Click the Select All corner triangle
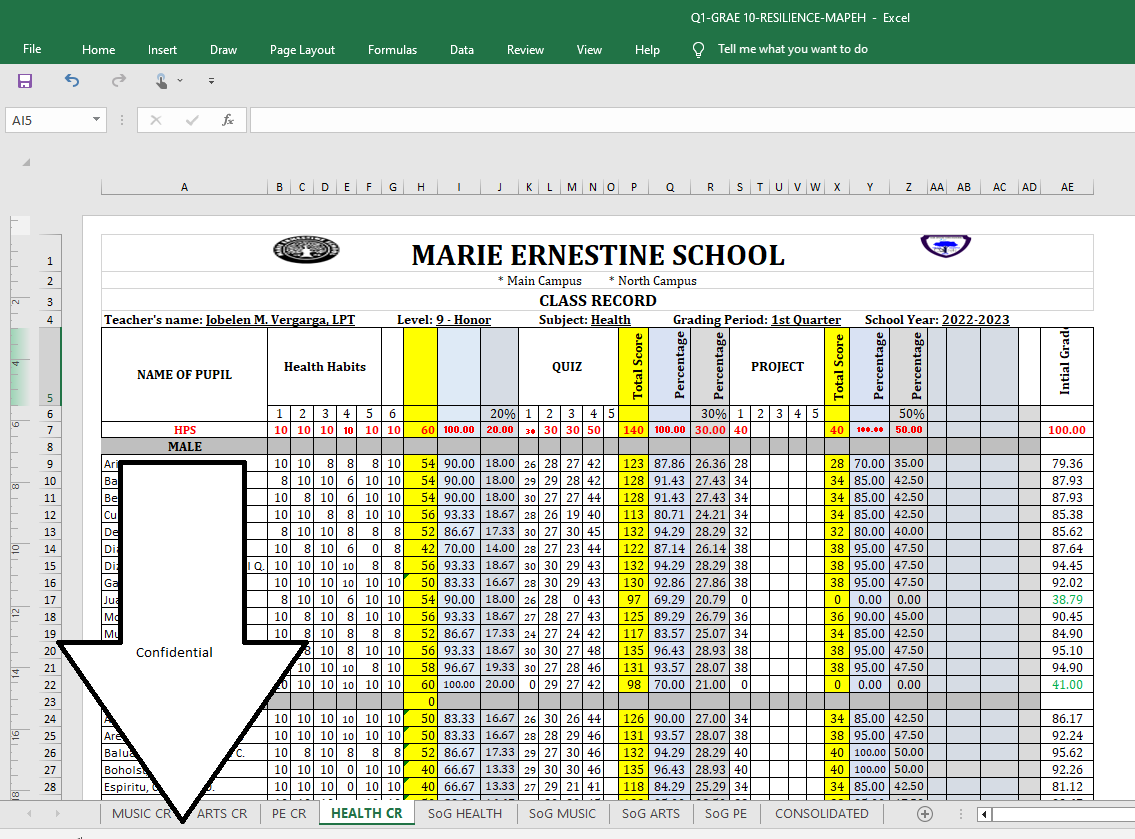This screenshot has height=839, width=1135. click(x=27, y=162)
